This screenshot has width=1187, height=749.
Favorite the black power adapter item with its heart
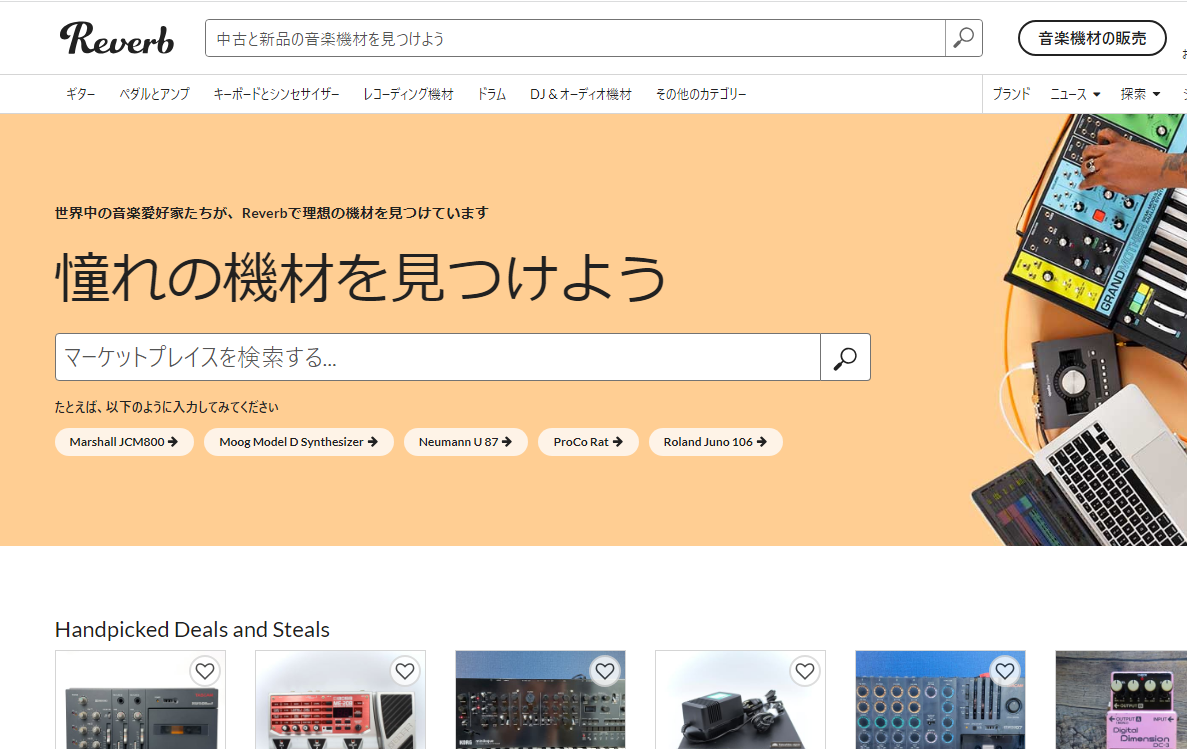(x=805, y=671)
